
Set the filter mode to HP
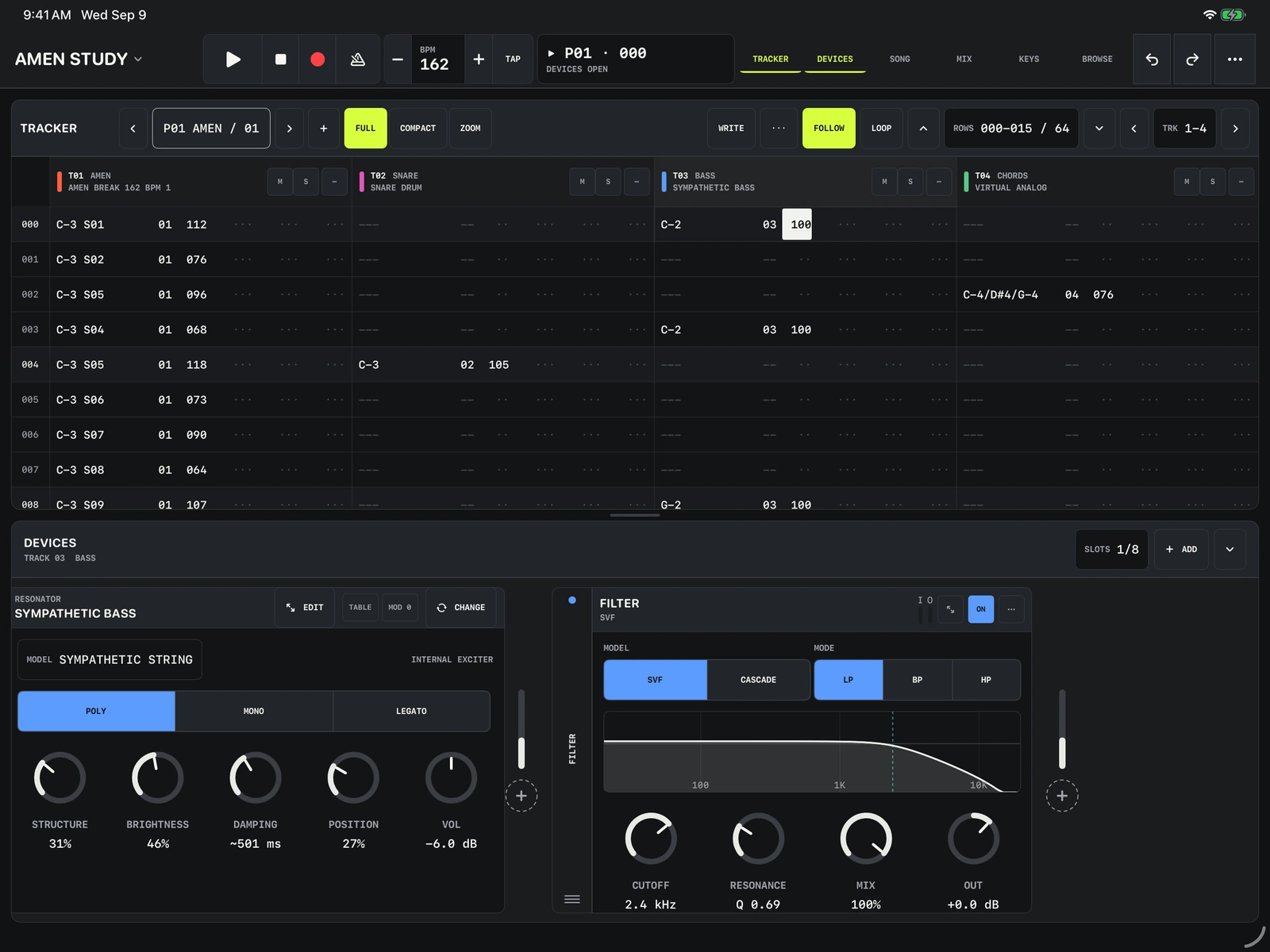[x=986, y=680]
